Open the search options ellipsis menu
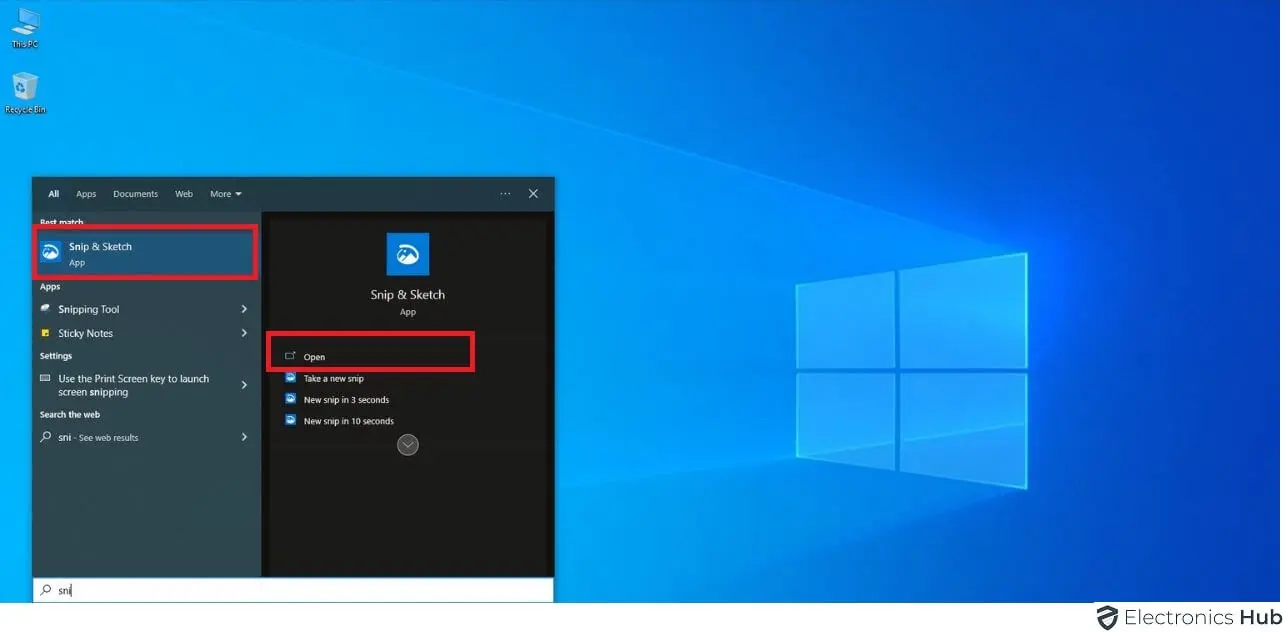Screen dimensions: 1283x632 point(505,194)
